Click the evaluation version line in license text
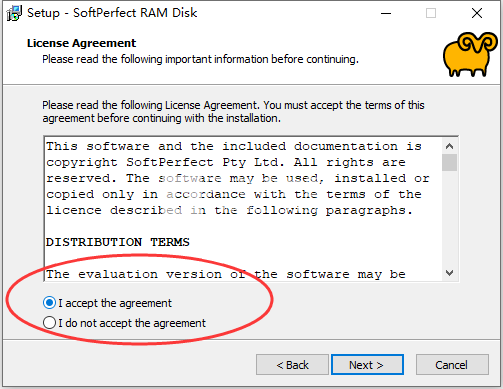 [226, 274]
